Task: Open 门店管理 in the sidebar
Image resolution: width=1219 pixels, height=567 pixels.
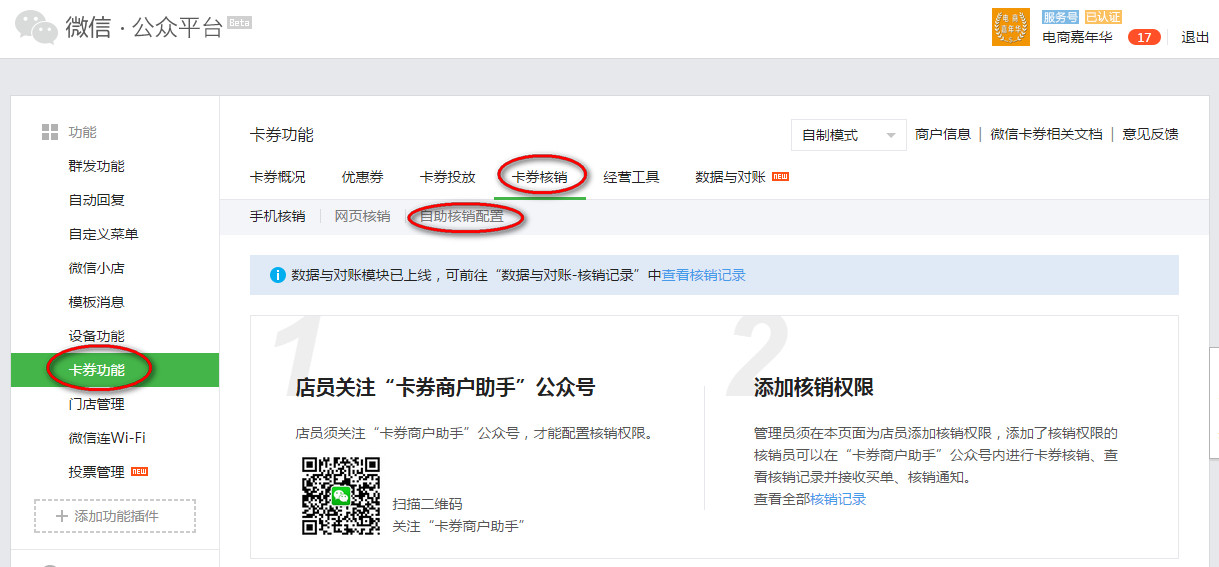Action: 97,404
